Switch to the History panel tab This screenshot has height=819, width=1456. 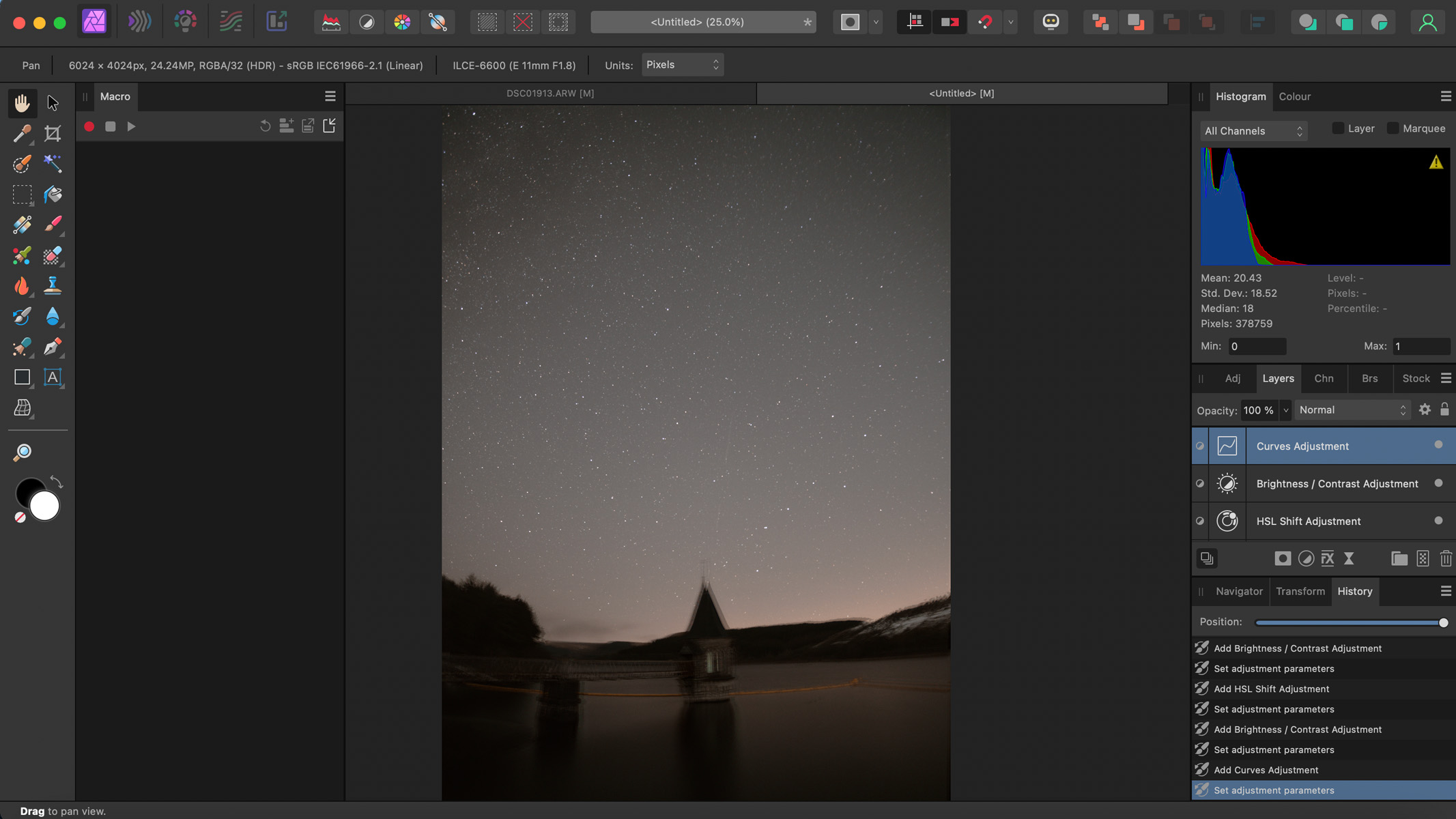1355,591
